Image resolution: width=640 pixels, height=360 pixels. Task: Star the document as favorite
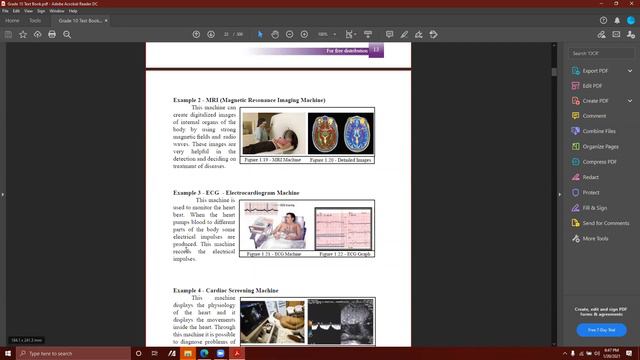[x=23, y=35]
